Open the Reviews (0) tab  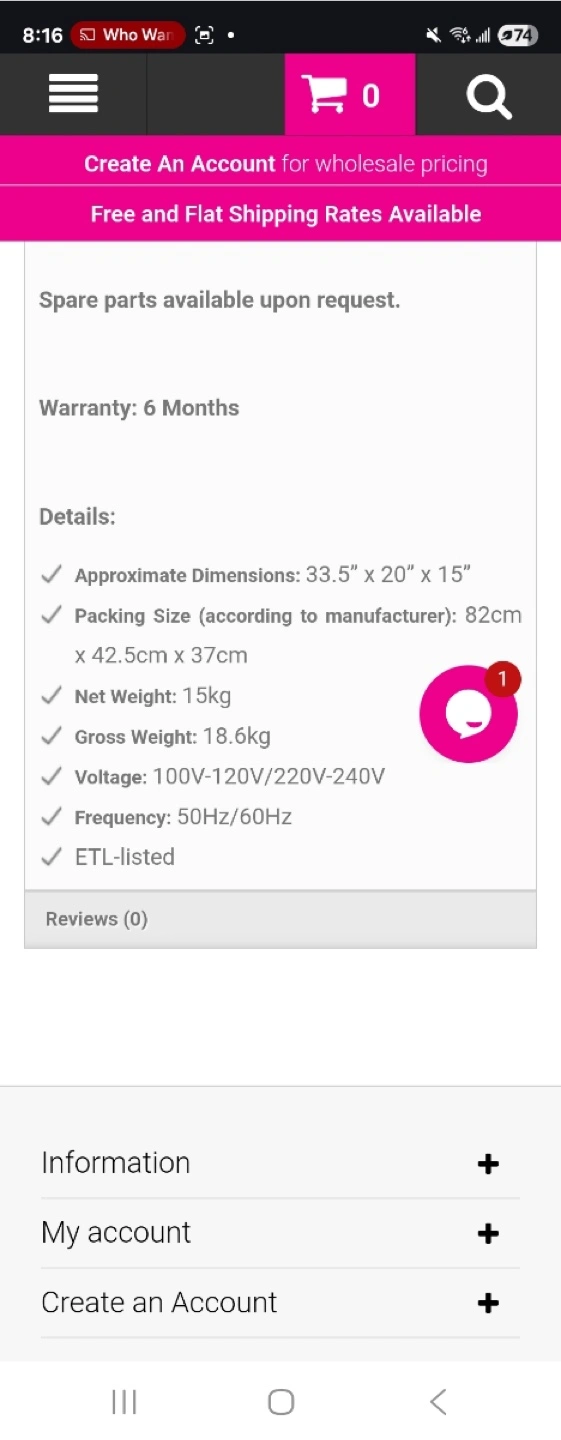(97, 919)
